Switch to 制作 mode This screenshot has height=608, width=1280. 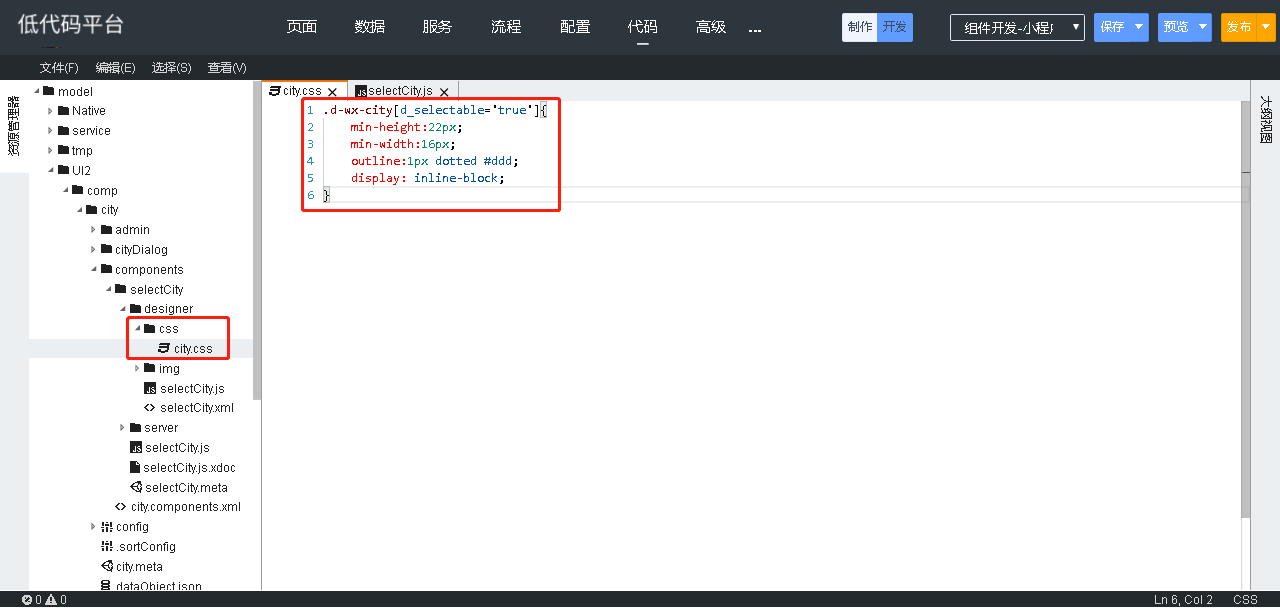[x=859, y=28]
